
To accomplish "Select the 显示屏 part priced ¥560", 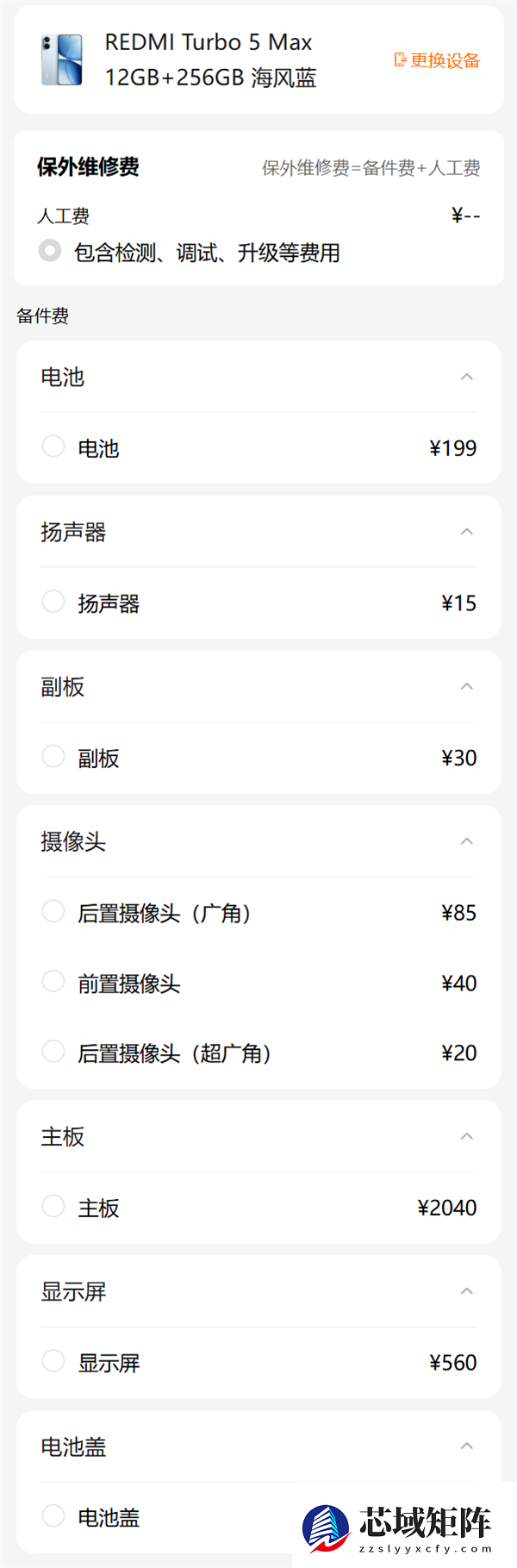I will (53, 1361).
